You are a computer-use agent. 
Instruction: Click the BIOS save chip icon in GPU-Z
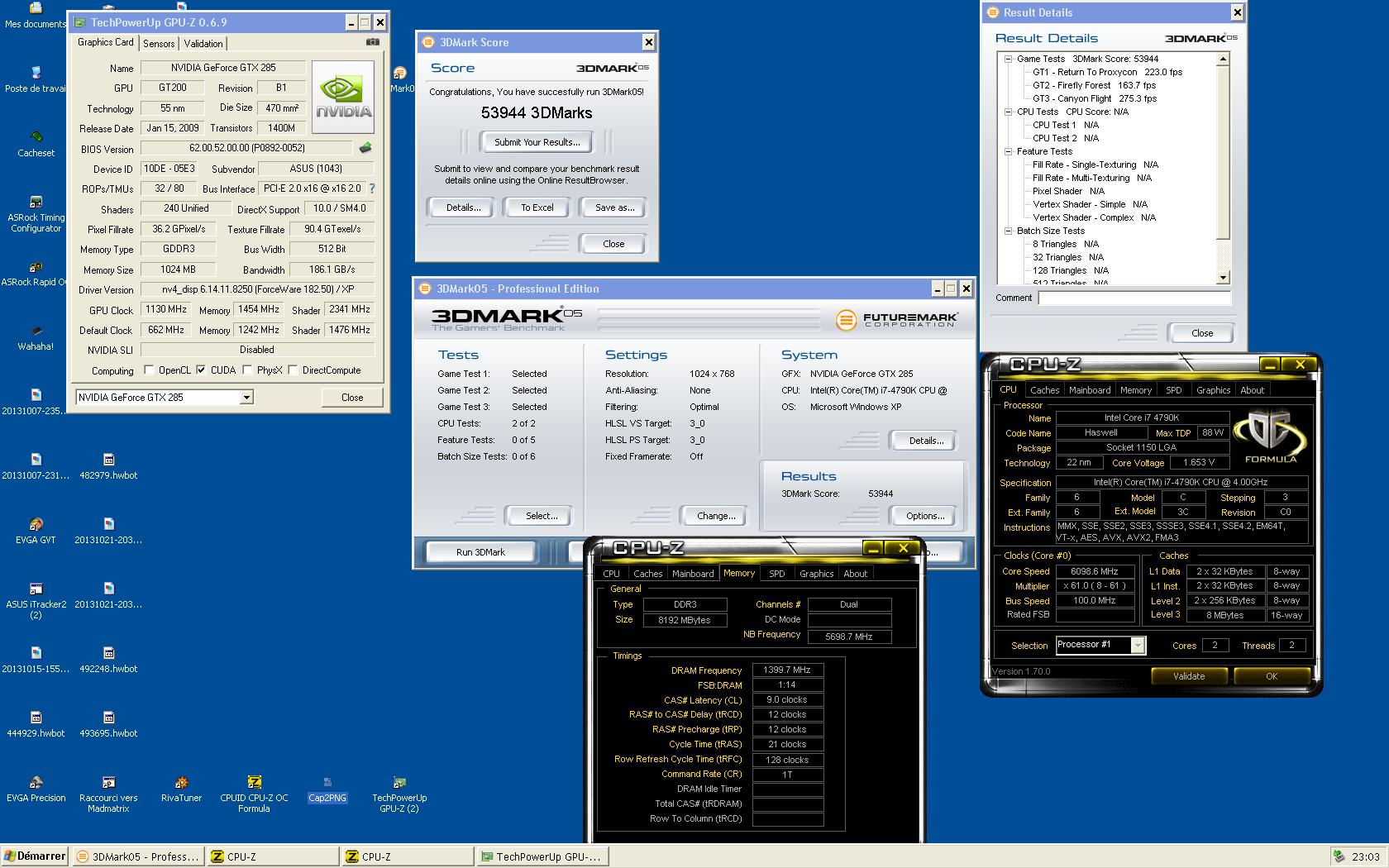(365, 148)
